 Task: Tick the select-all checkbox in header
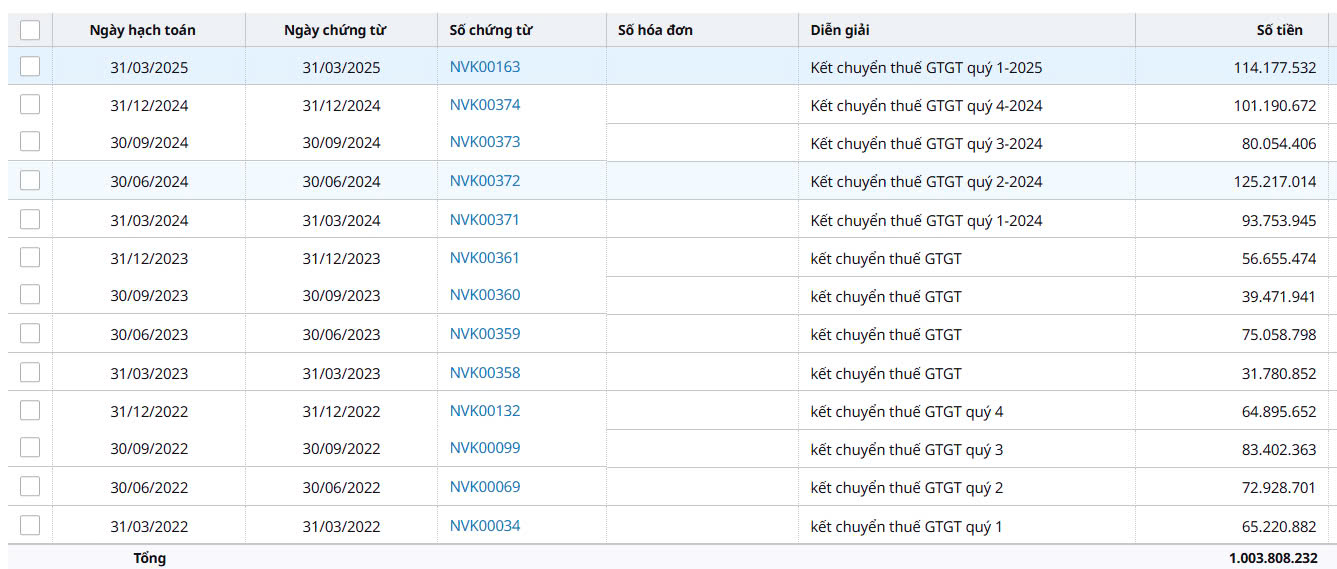point(30,30)
